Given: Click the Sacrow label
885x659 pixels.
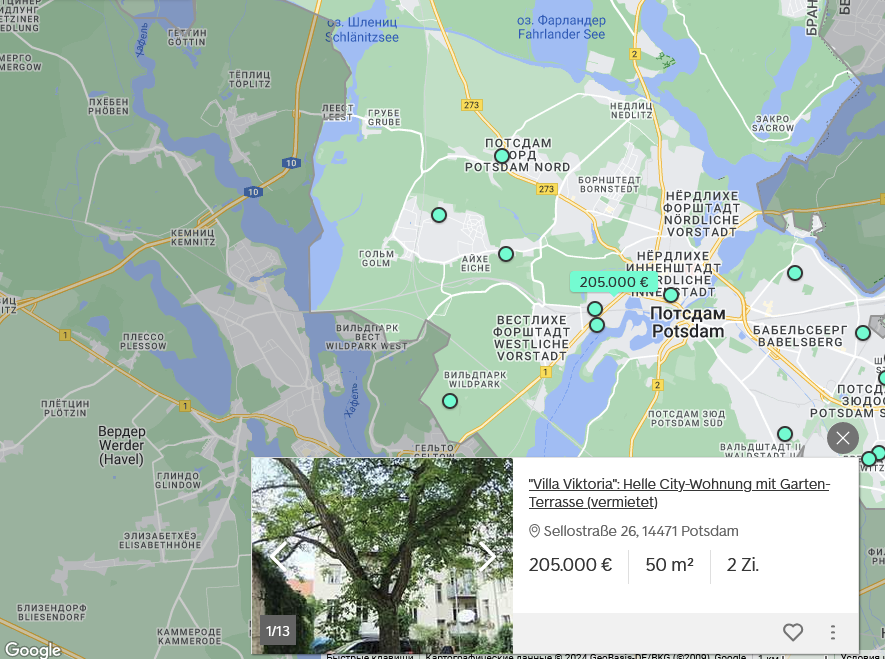Looking at the screenshot, I should click(x=773, y=124).
